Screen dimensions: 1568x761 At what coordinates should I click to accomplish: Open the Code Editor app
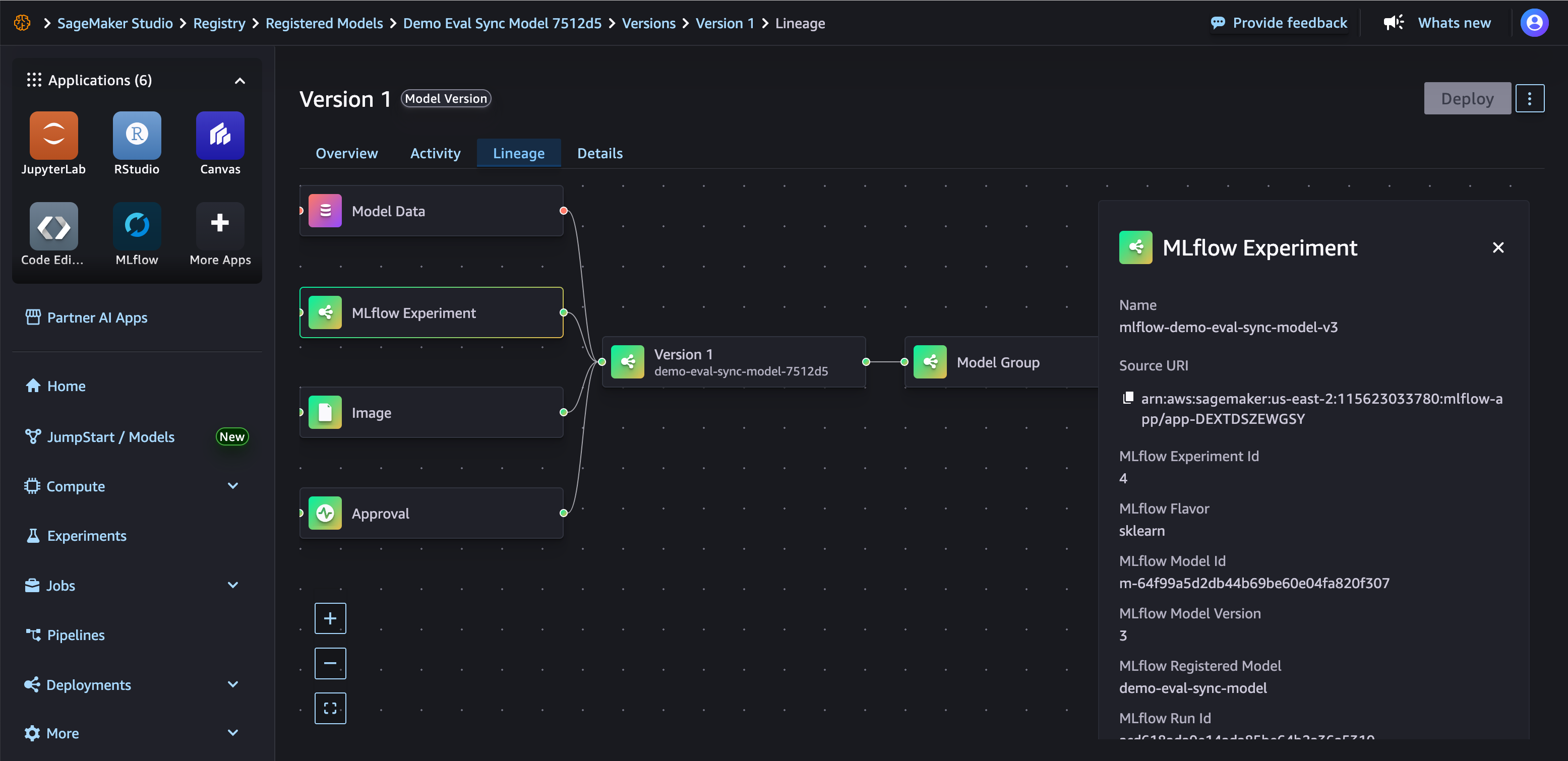tap(53, 226)
